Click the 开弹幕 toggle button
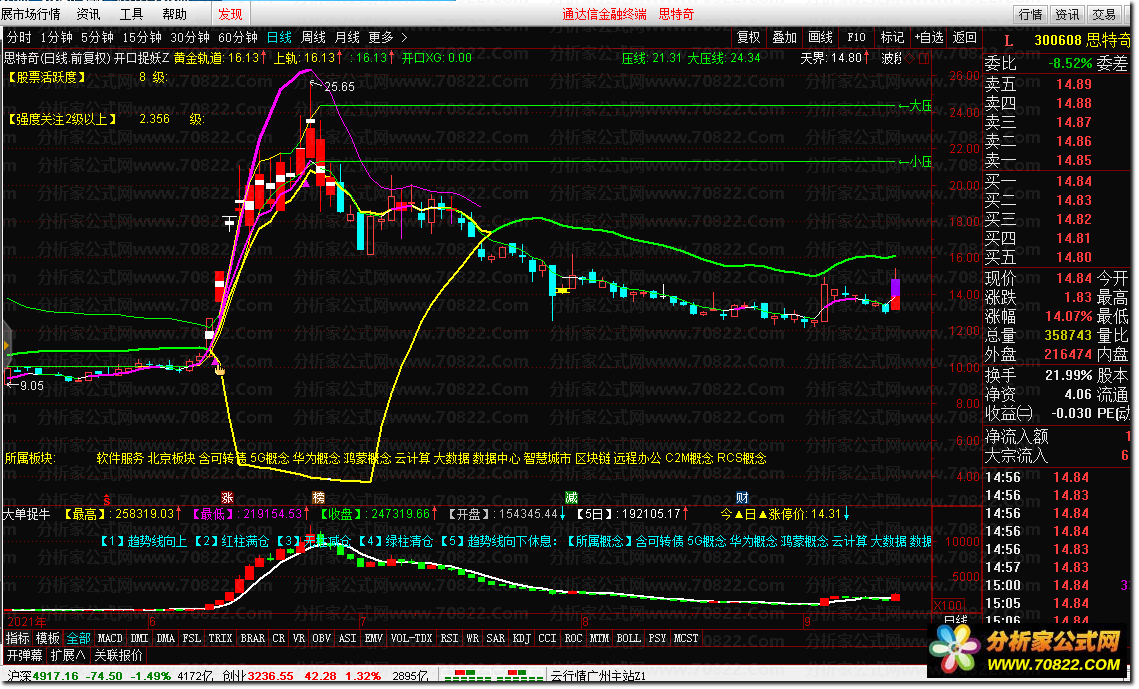This screenshot has height=689, width=1139. [25, 656]
